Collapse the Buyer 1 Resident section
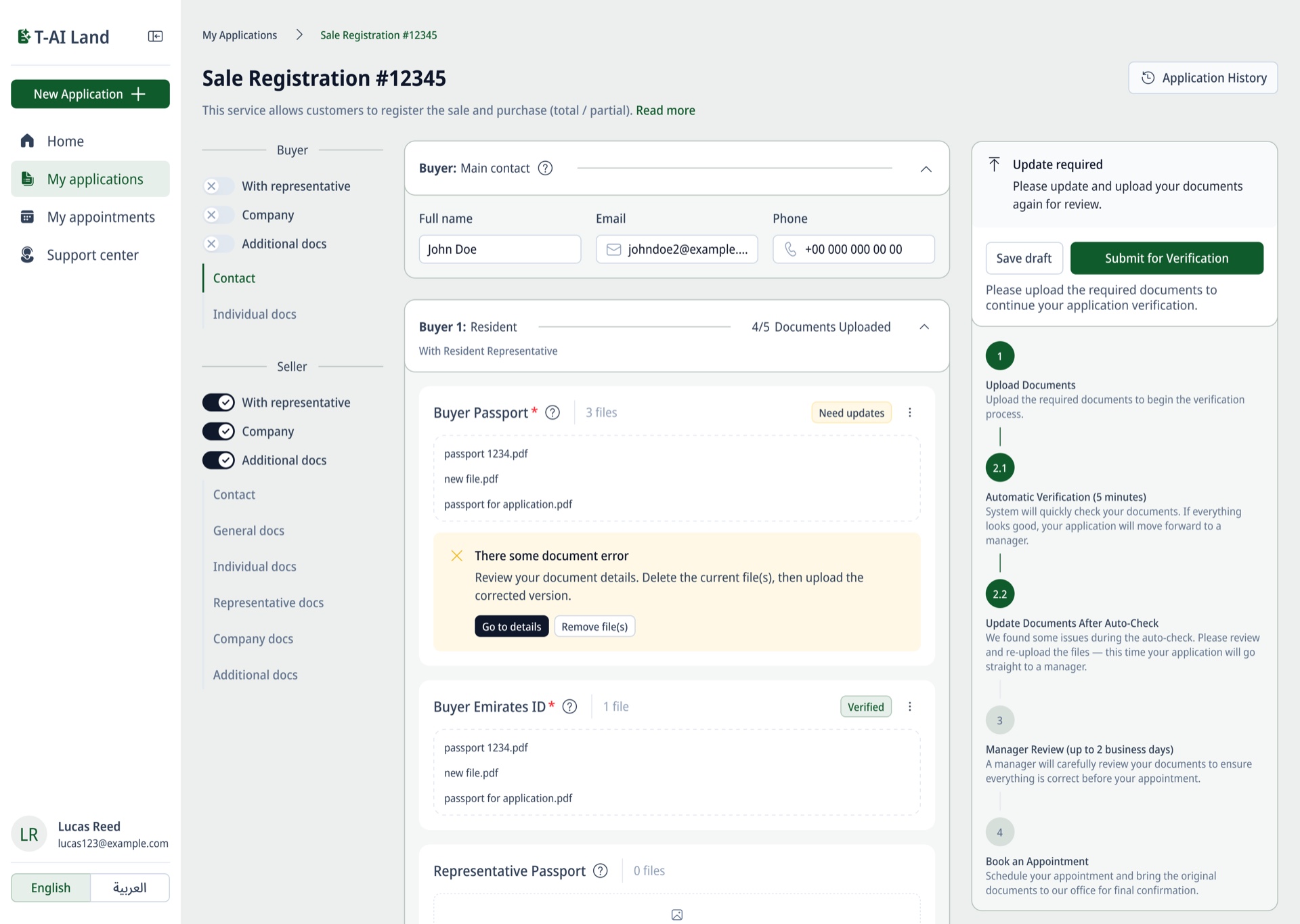 (x=924, y=327)
